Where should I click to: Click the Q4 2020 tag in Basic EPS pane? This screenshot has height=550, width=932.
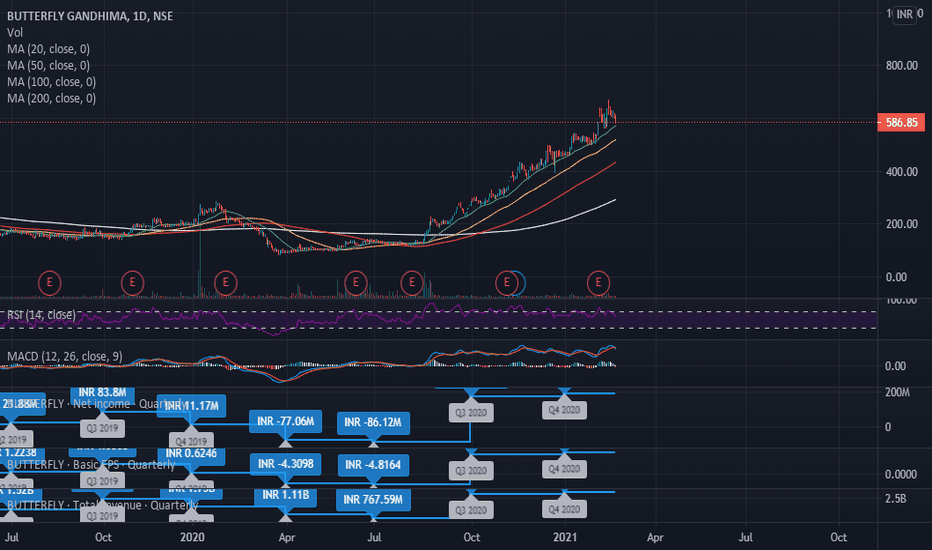[564, 469]
